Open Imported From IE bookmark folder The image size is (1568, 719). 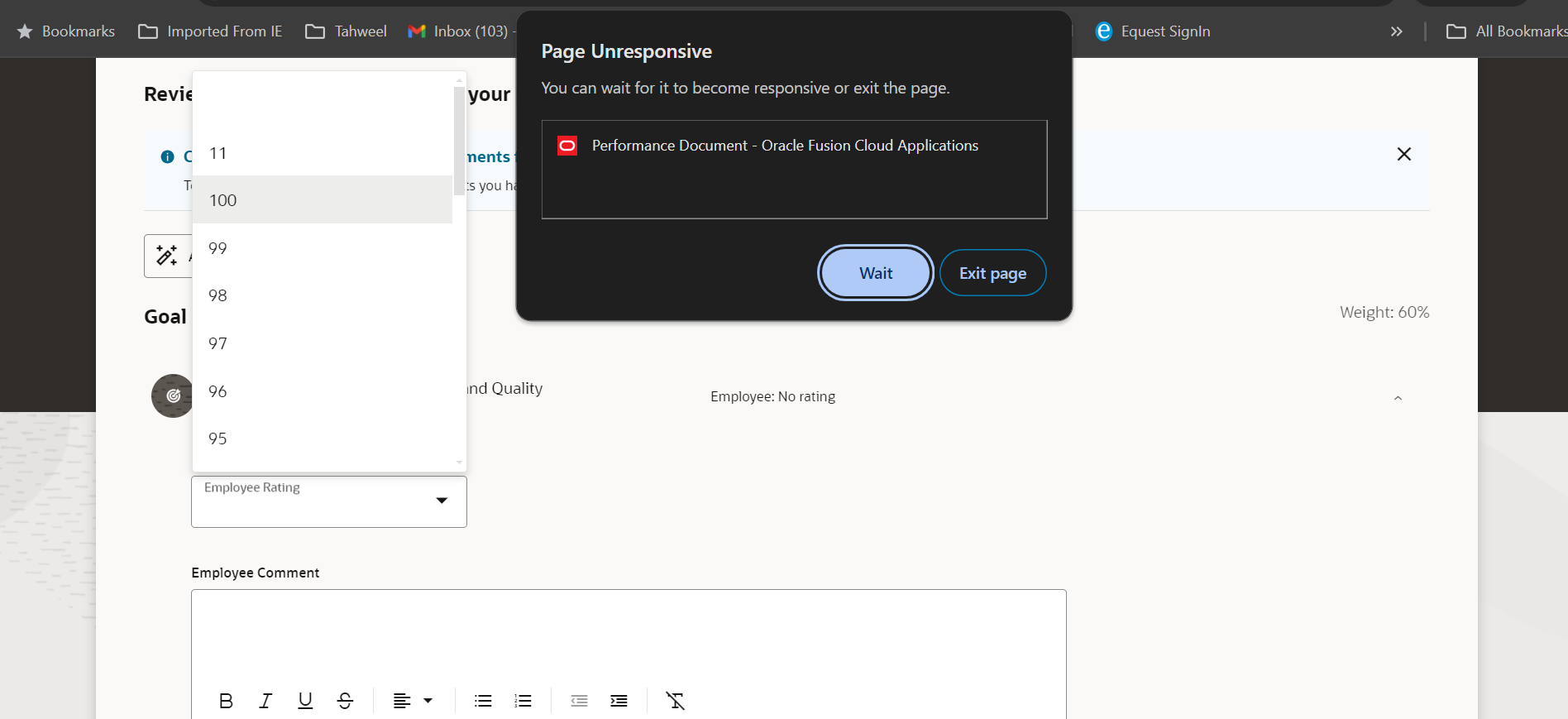pos(210,31)
